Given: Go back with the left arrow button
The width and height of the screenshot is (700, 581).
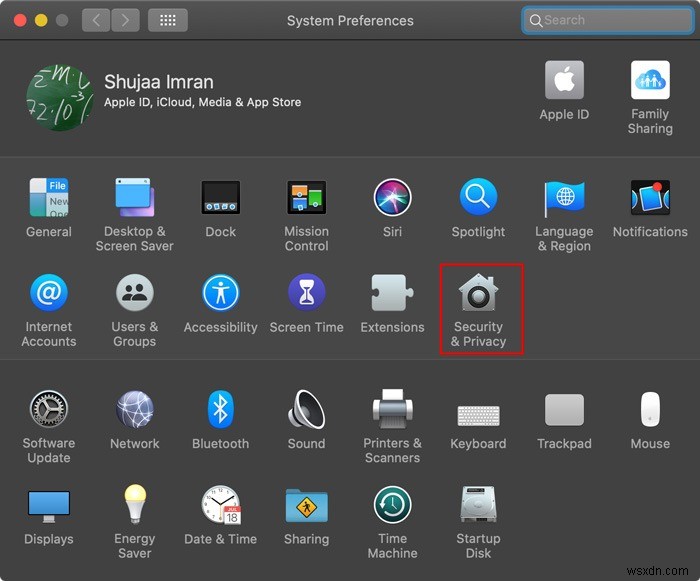Looking at the screenshot, I should pyautogui.click(x=96, y=20).
